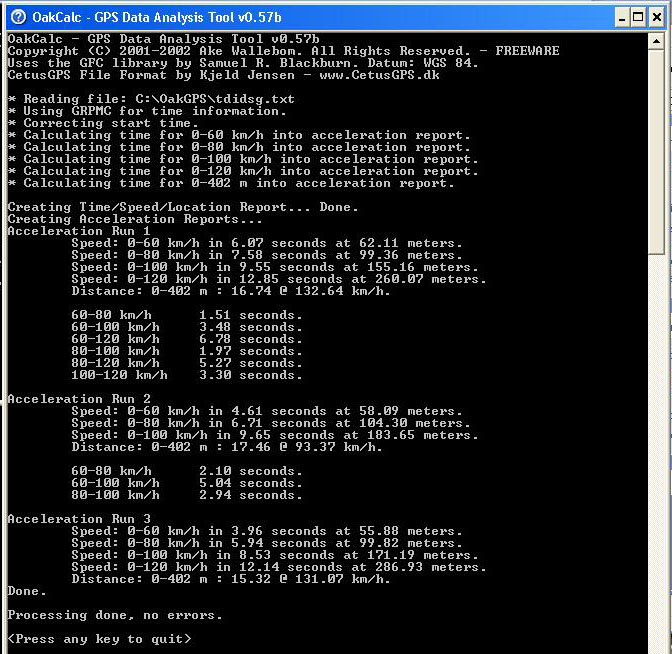Select the Acceleration Run 1 heading line

point(79,231)
